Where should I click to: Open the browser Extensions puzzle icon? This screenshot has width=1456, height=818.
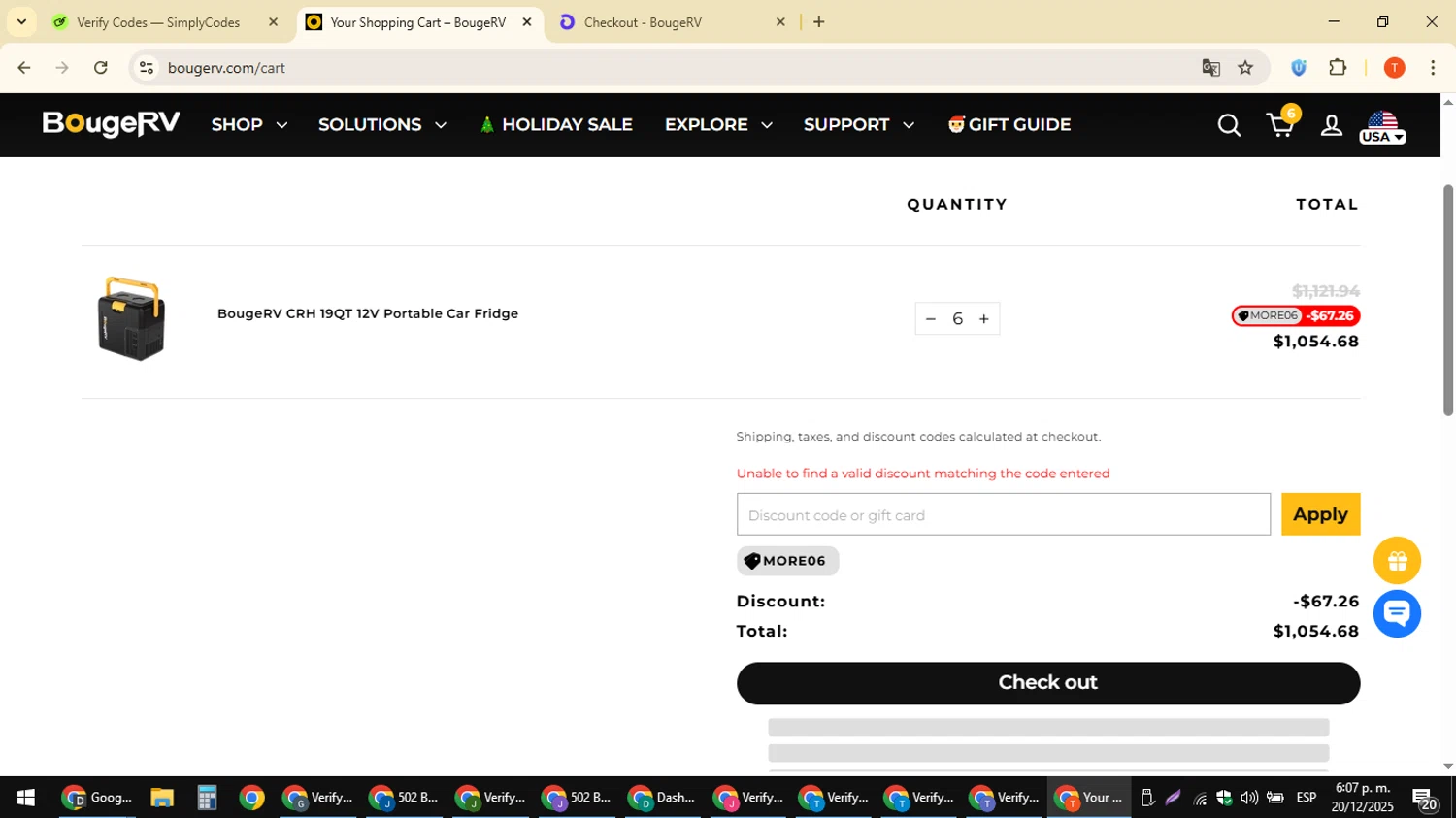pyautogui.click(x=1338, y=68)
